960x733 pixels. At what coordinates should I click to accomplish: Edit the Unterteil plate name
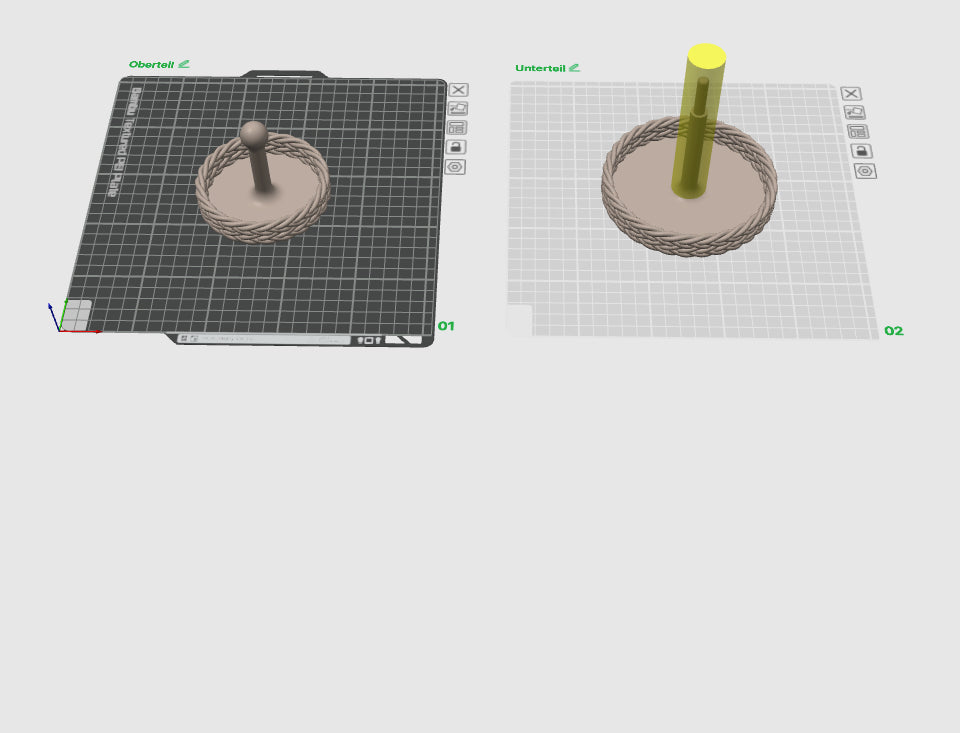(x=574, y=67)
